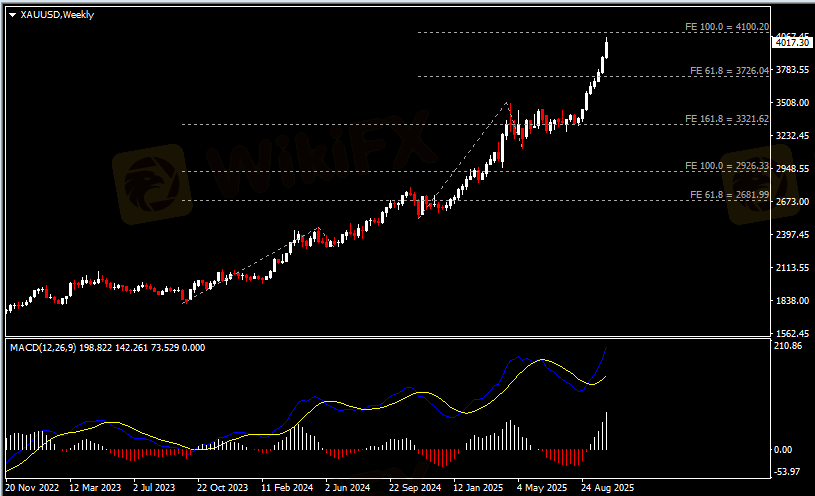
Task: Click the 1838.00 price scale value
Action: tap(791, 301)
